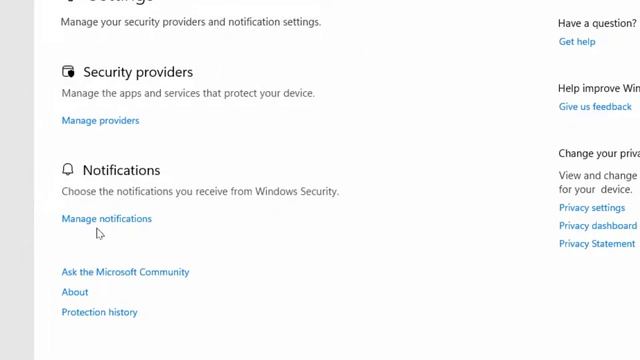
Task: Click 'Manage your security providers' description text
Action: pos(191,22)
